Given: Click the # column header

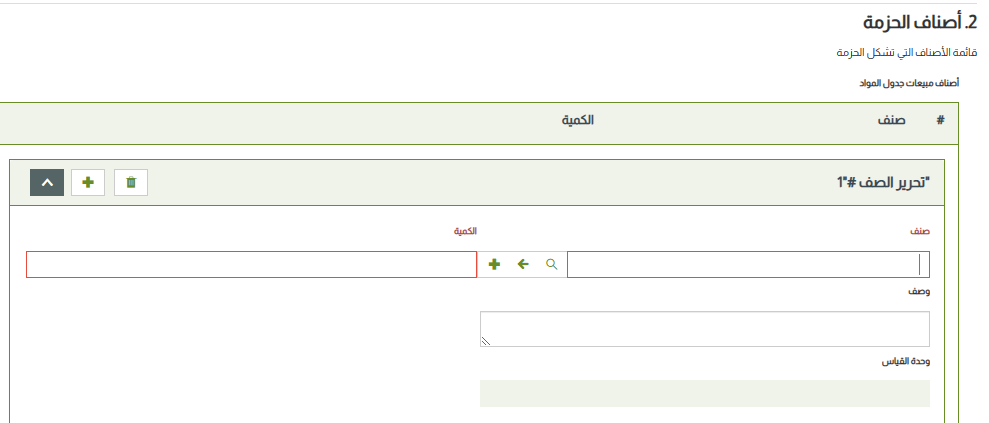Looking at the screenshot, I should tap(940, 120).
